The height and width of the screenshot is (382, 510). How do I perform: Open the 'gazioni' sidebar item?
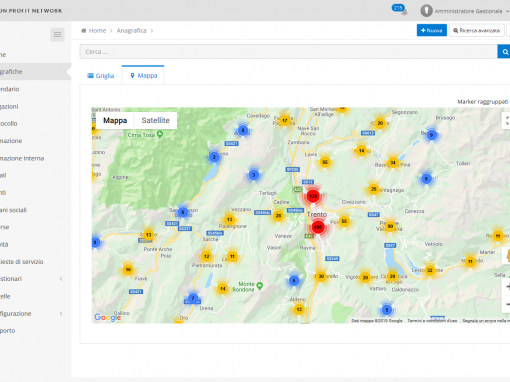[35, 106]
